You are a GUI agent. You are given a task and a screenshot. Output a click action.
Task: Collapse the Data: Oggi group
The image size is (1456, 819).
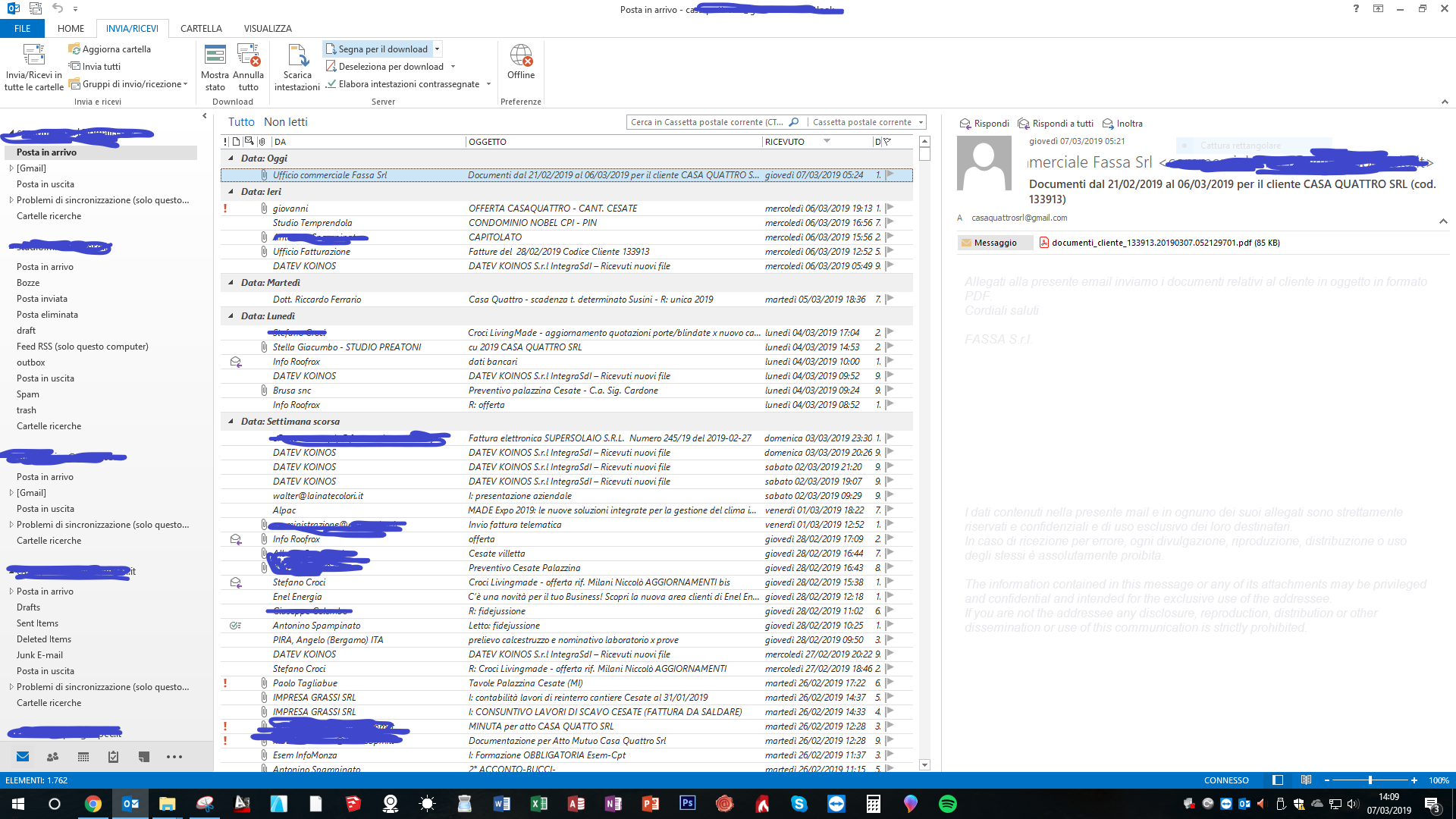[231, 158]
